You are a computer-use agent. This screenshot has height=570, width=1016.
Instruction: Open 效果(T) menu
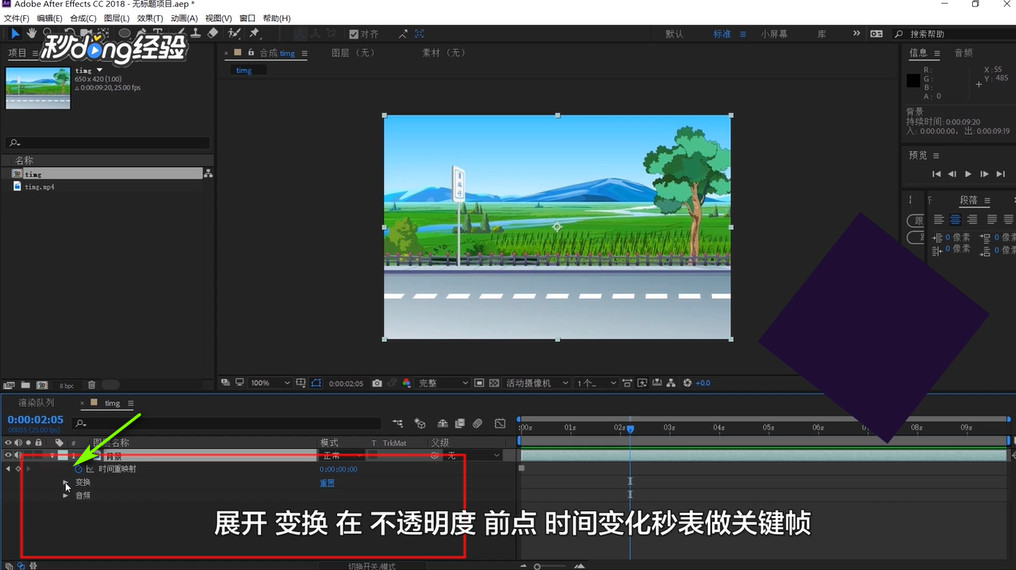150,18
